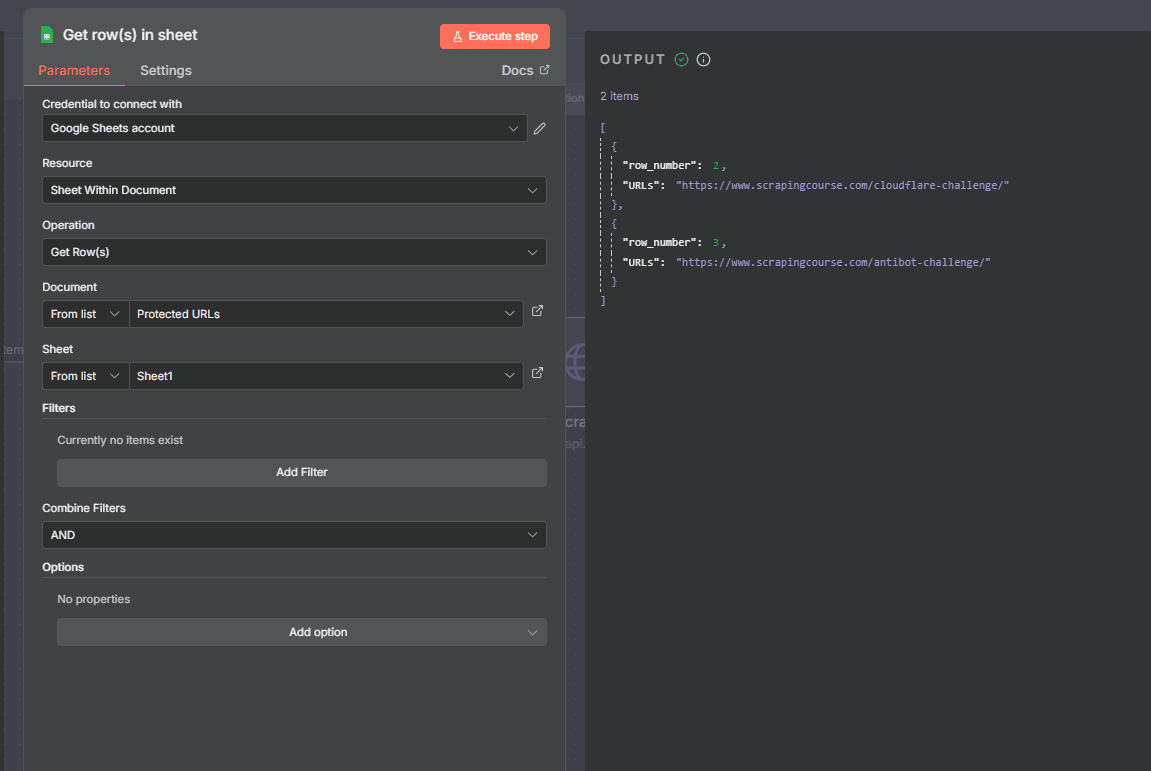Click the No properties text
The image size is (1151, 771).
[x=94, y=599]
